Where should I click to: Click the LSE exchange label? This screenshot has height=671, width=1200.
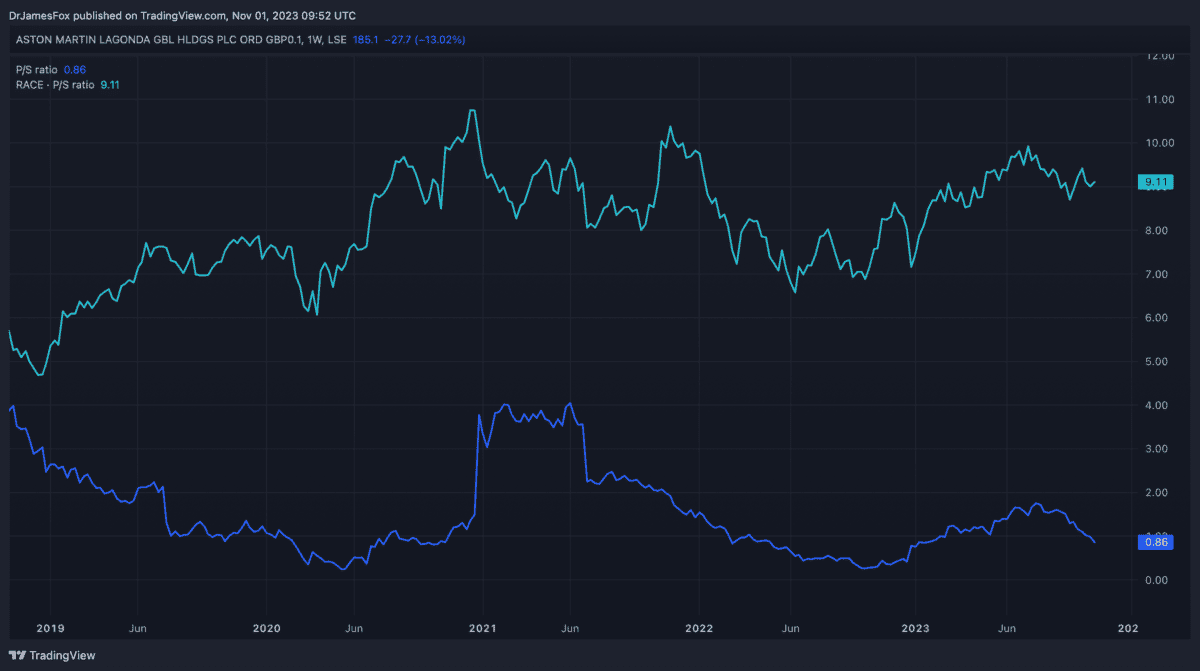(336, 40)
